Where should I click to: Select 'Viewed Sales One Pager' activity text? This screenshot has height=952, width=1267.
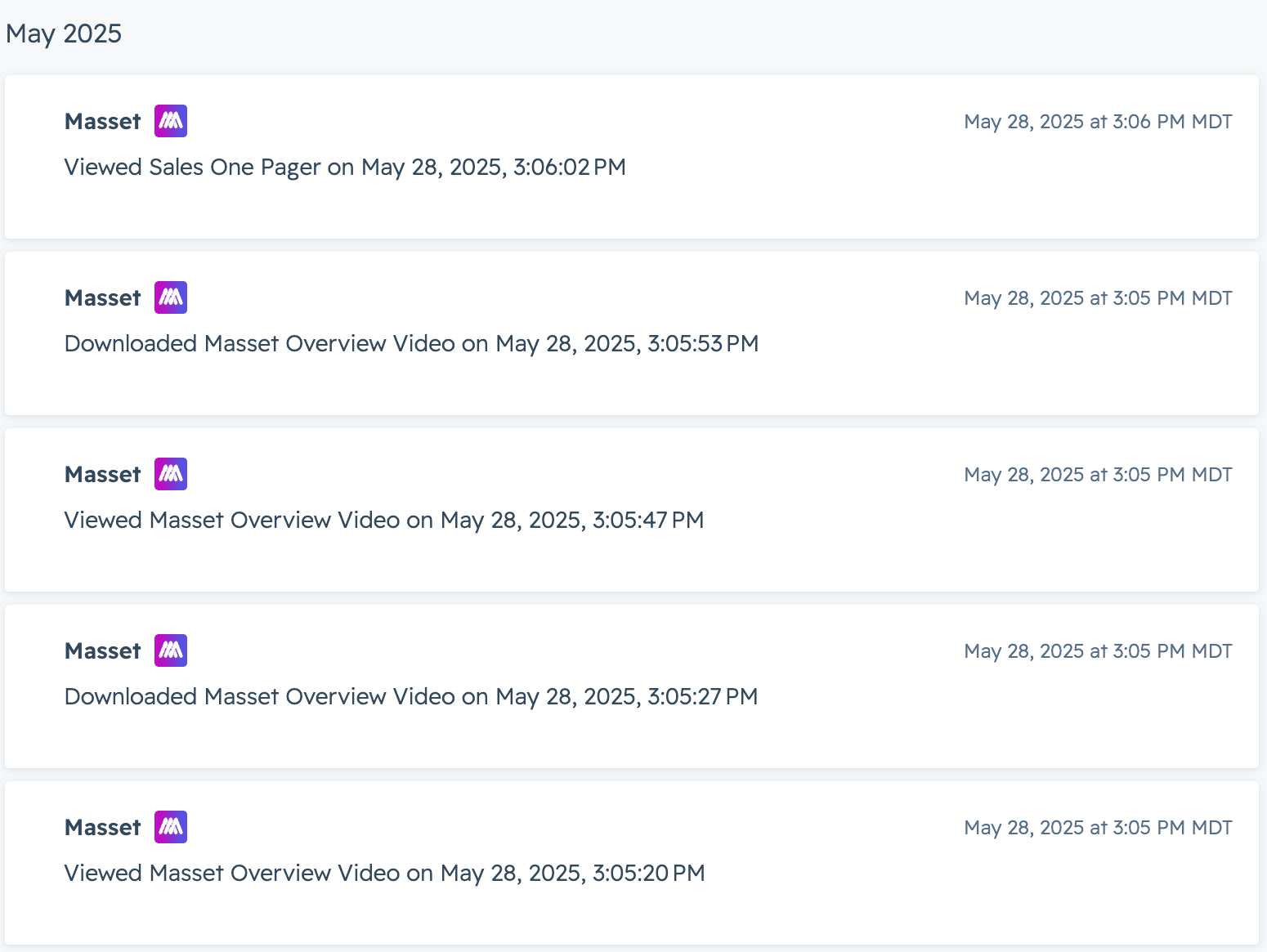pyautogui.click(x=192, y=167)
